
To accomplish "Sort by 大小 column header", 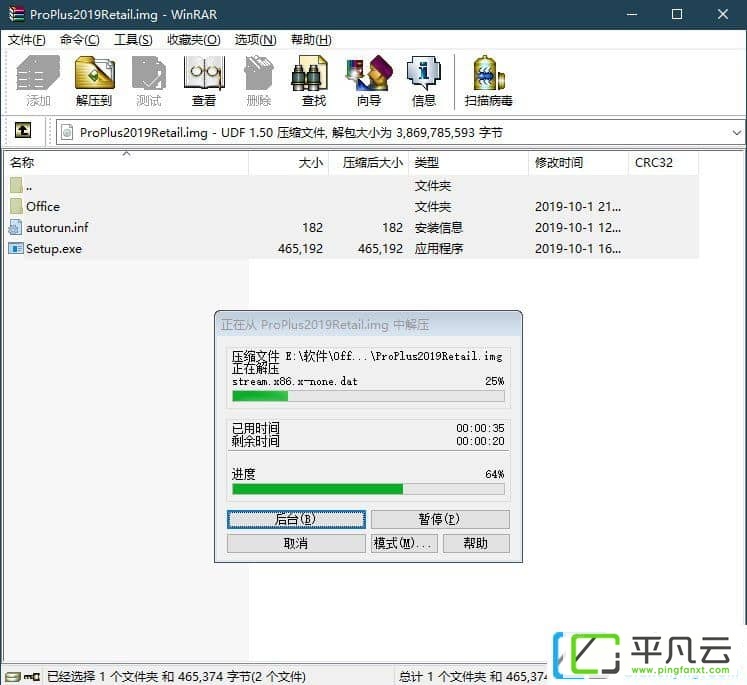I will 289,163.
